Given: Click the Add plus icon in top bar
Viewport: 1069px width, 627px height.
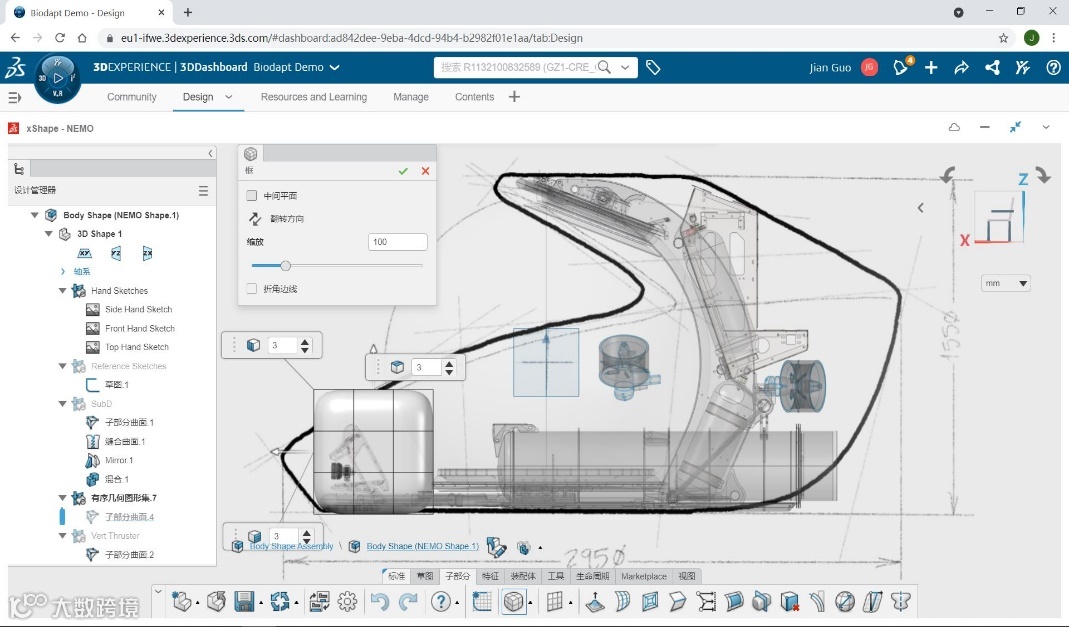Looking at the screenshot, I should pos(931,67).
